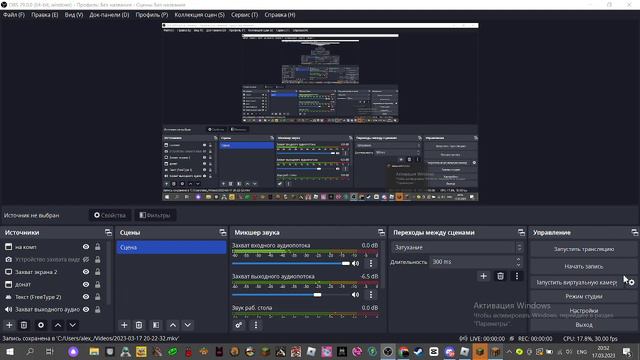Open Справка menu
This screenshot has width=640, height=360.
point(280,15)
